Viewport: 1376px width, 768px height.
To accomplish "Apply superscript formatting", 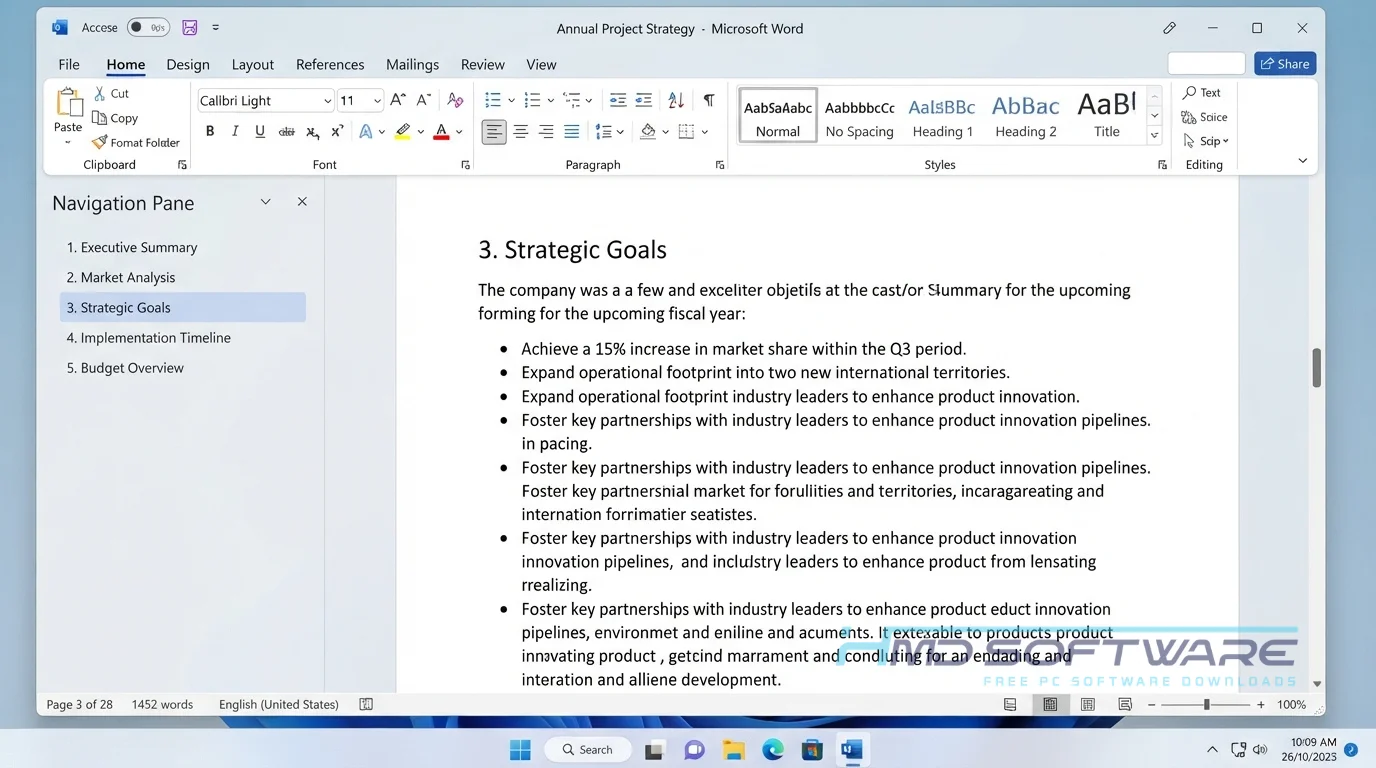I will pos(337,131).
